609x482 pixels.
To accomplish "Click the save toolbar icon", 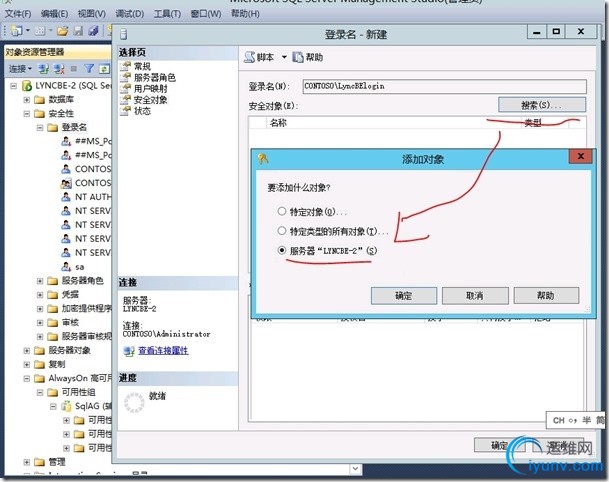I will (78, 31).
